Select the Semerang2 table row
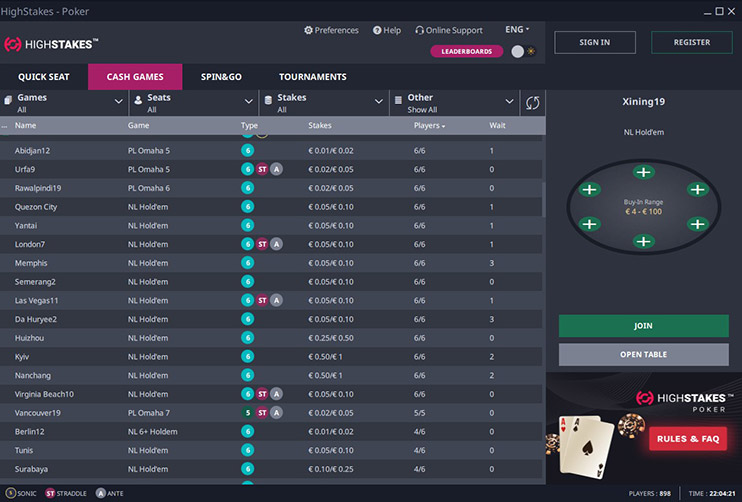This screenshot has width=742, height=502. [x=271, y=282]
